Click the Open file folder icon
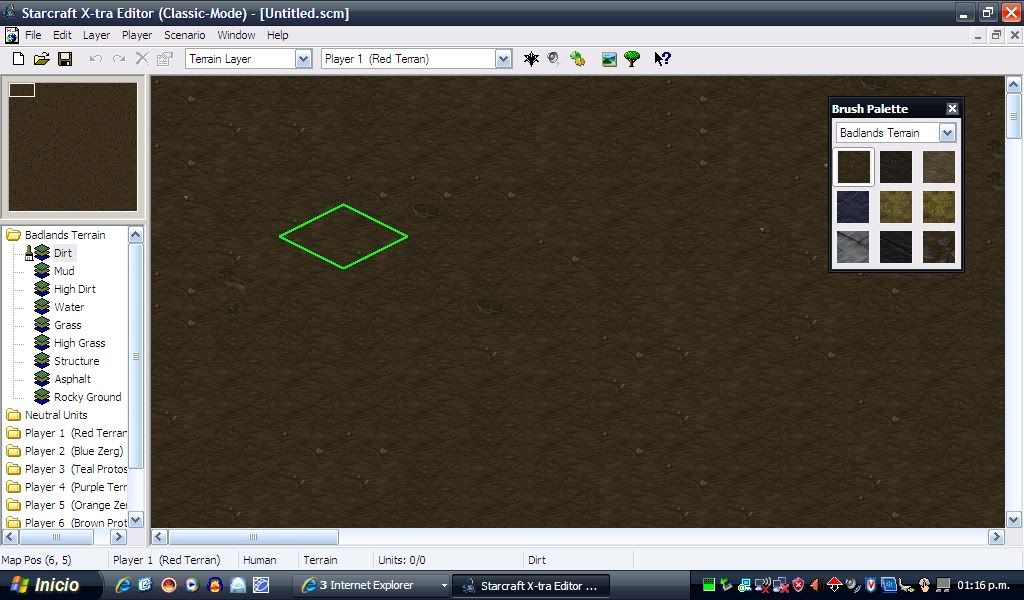Image resolution: width=1024 pixels, height=600 pixels. click(x=42, y=59)
